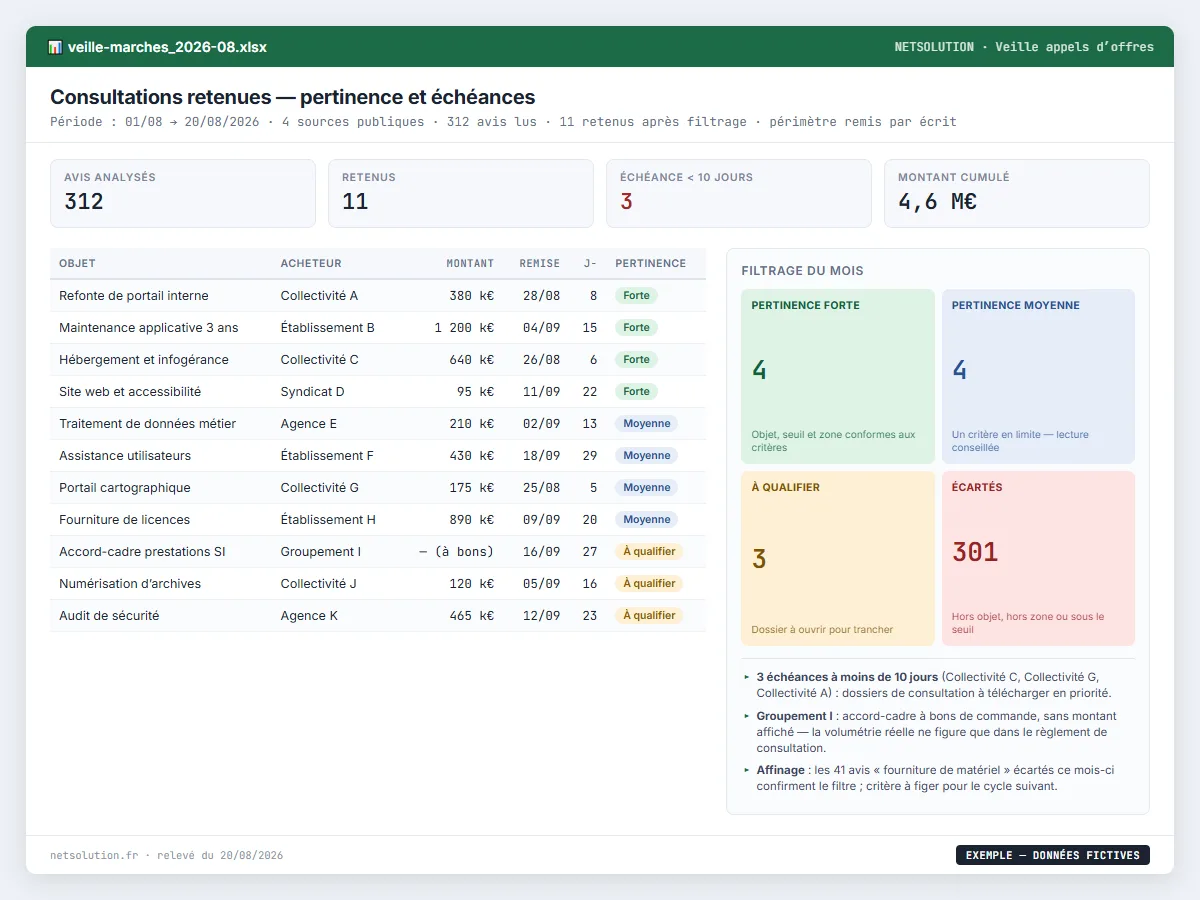Click the Consultations retenues page title
The image size is (1200, 900).
[293, 97]
